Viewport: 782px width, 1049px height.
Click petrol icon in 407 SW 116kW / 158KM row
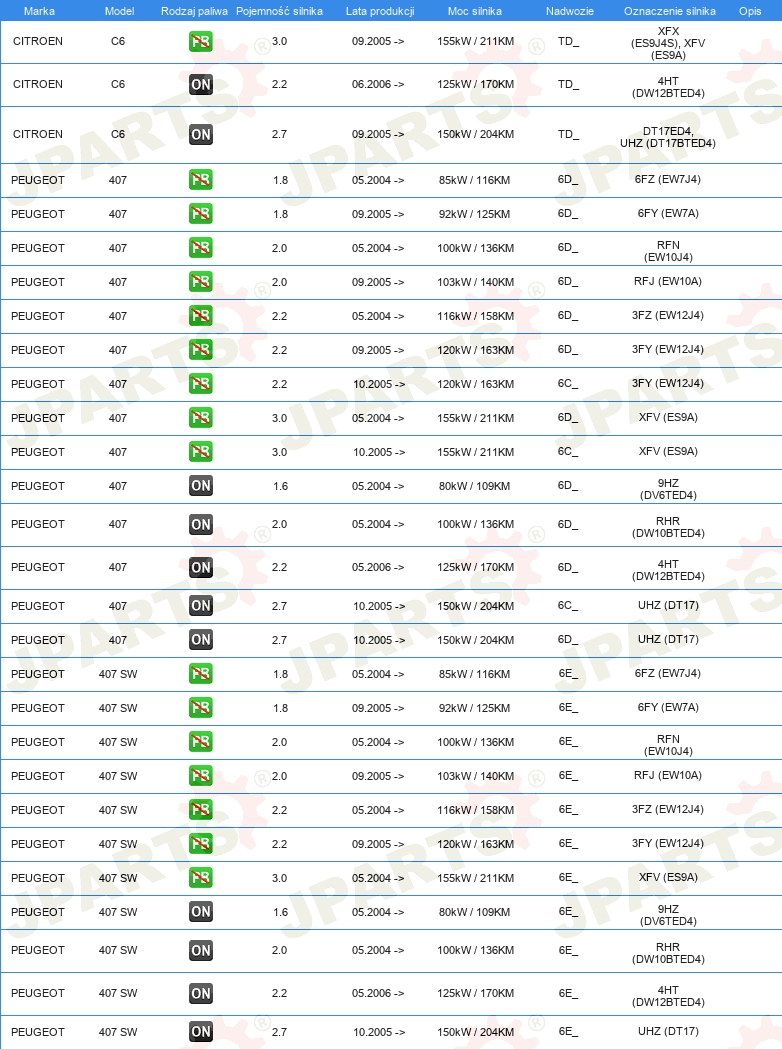201,810
